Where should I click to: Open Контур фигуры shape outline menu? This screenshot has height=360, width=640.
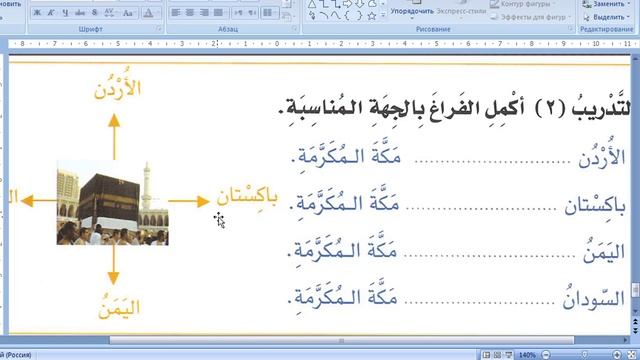(522, 4)
